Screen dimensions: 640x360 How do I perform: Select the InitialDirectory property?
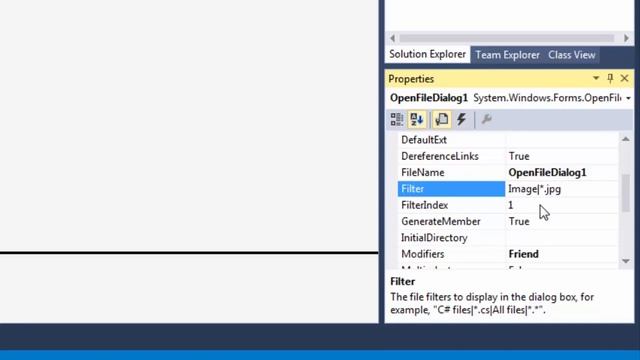tap(451, 238)
